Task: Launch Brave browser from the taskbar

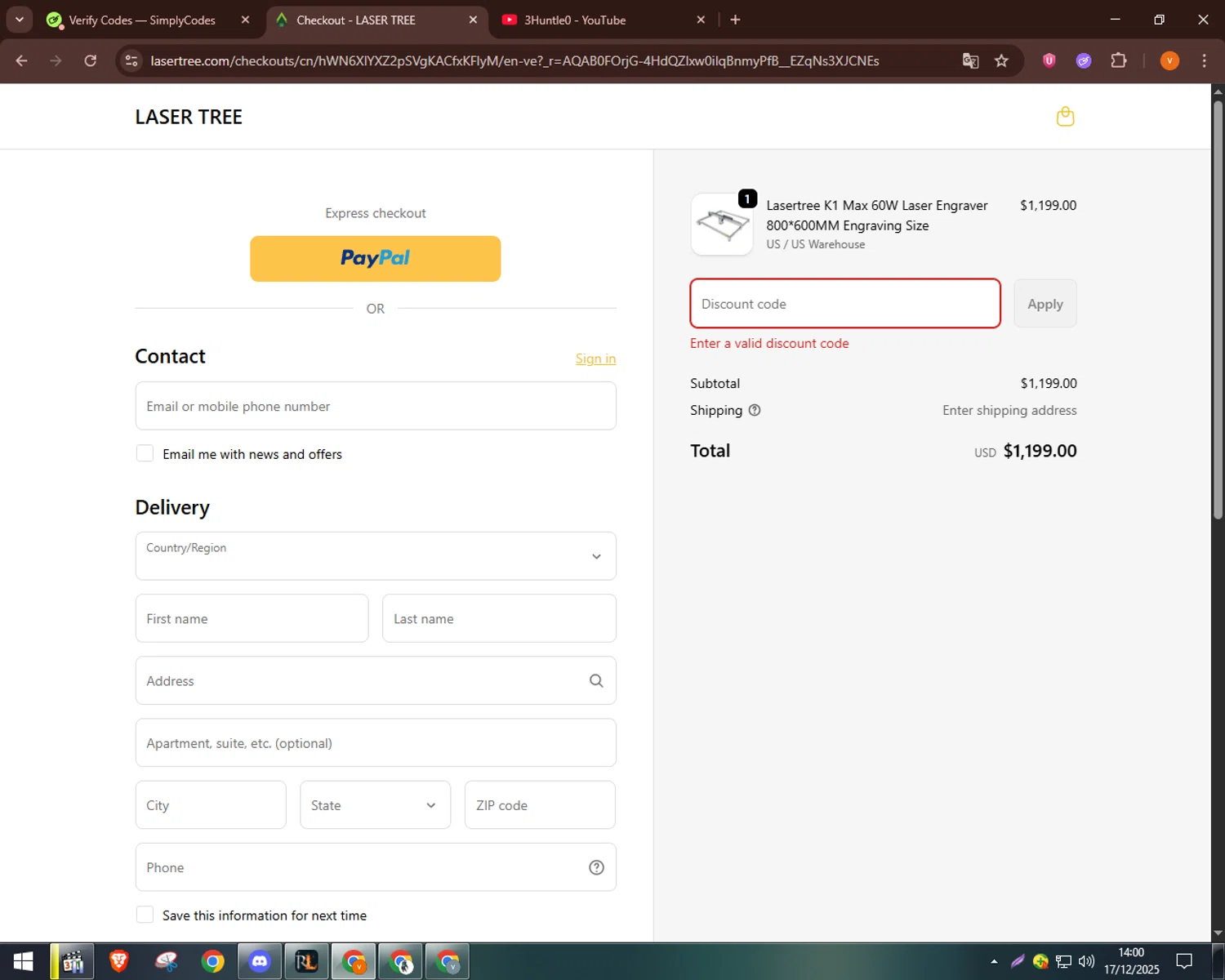Action: tap(119, 962)
